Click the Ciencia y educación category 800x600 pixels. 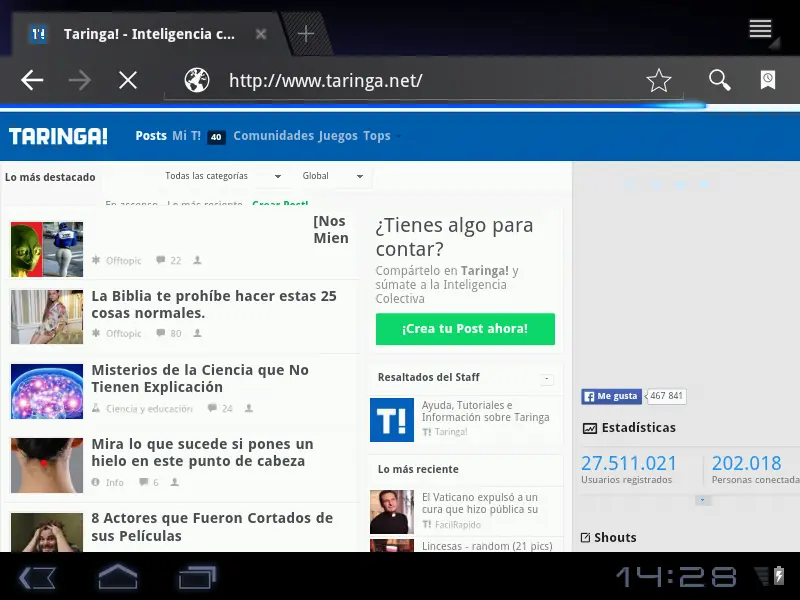coord(149,409)
